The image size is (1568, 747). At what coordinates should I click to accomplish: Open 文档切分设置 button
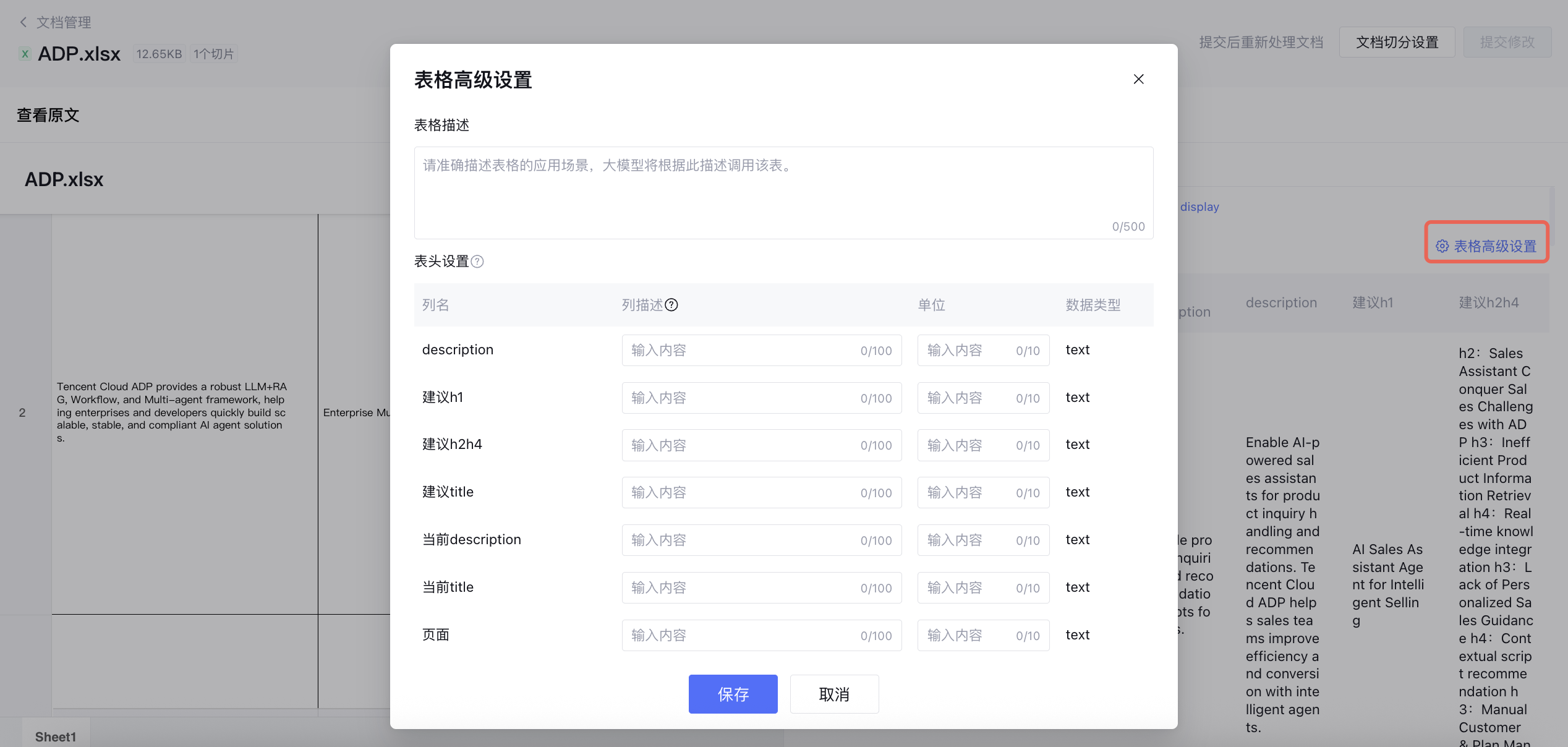tap(1397, 42)
